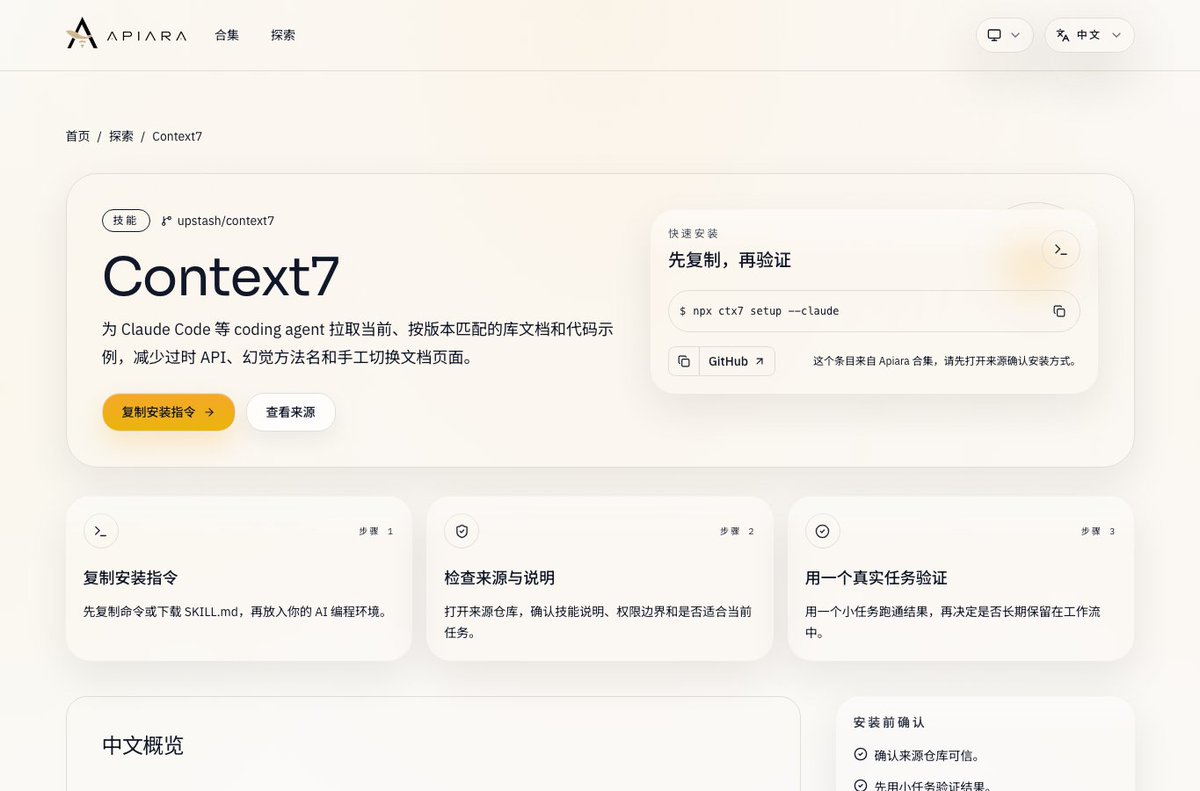Click the 技能 tag badge
The image size is (1200, 791).
(x=126, y=220)
